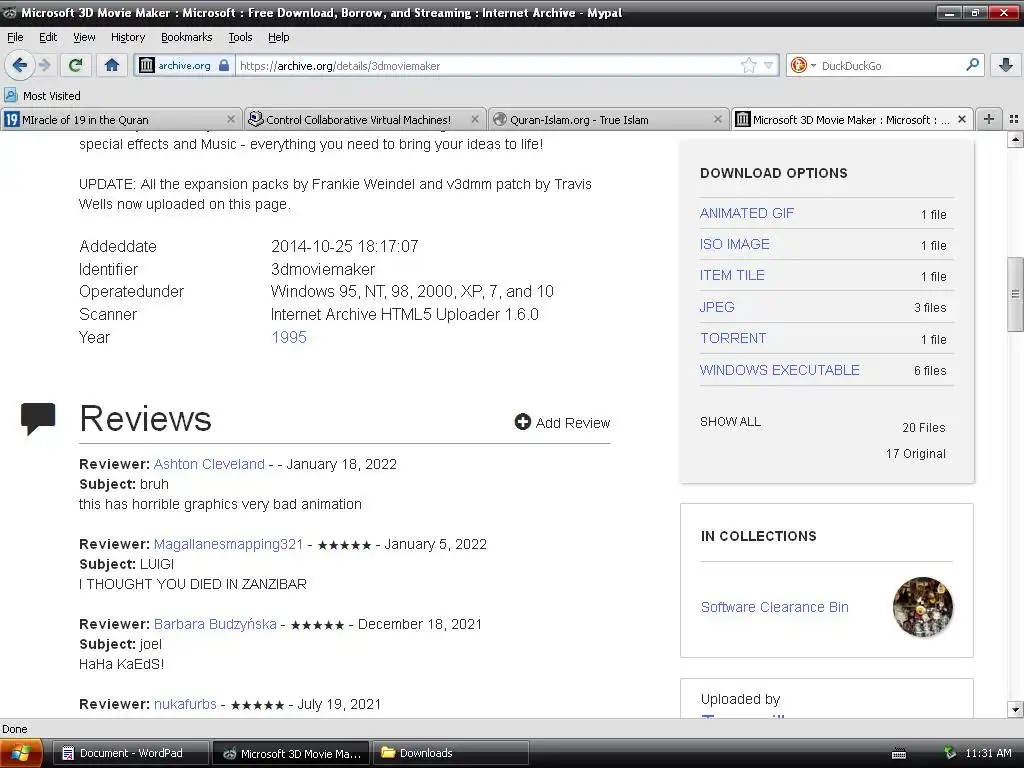
Task: Click the browser Back arrow button
Action: 19,65
